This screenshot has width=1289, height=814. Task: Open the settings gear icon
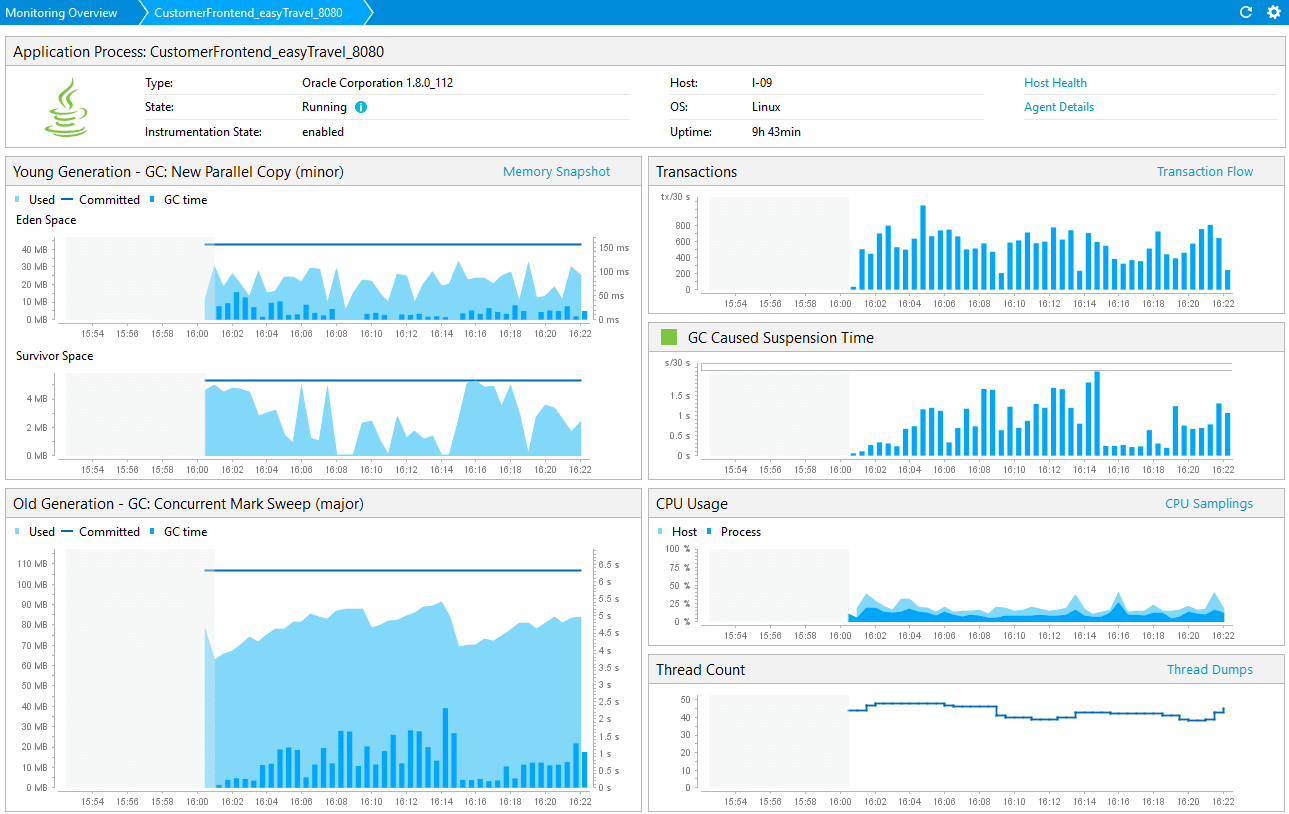1274,12
